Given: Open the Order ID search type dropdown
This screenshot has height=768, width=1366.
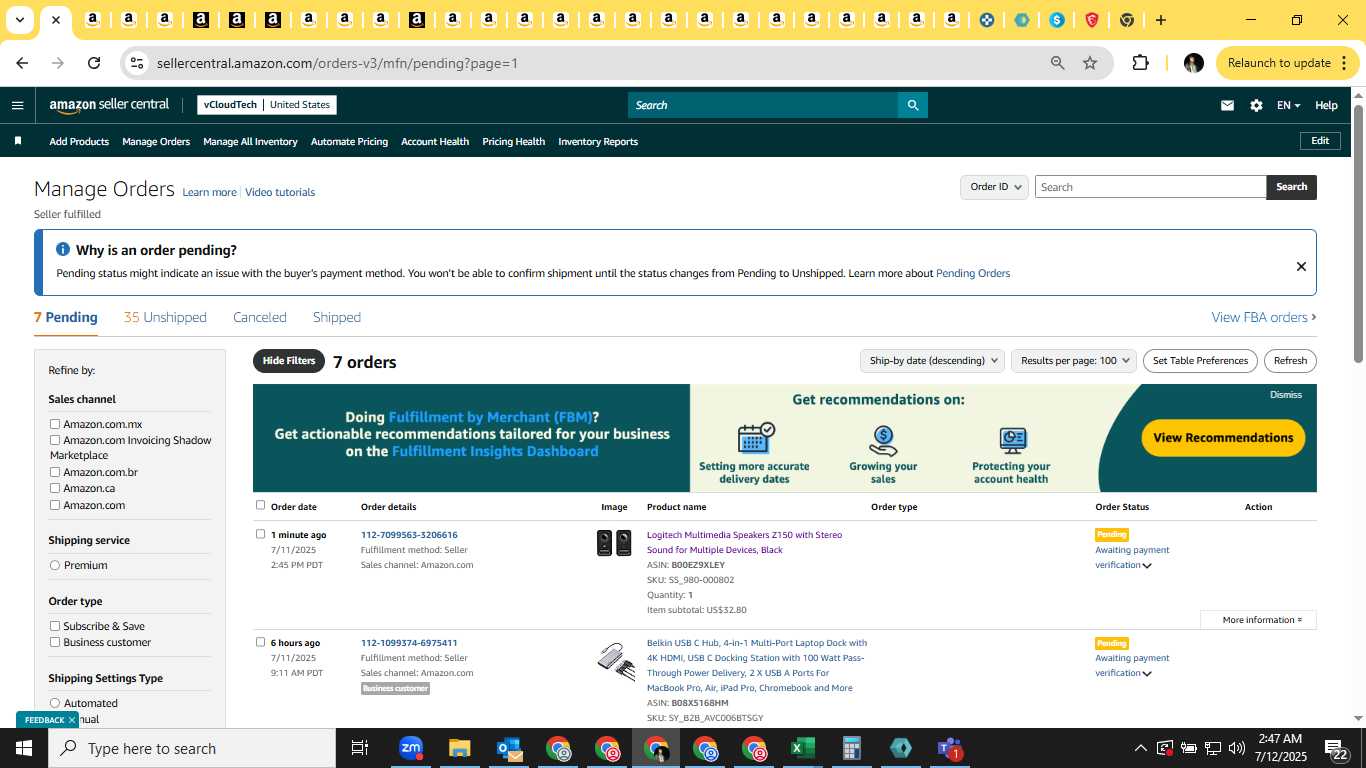Looking at the screenshot, I should pos(995,187).
